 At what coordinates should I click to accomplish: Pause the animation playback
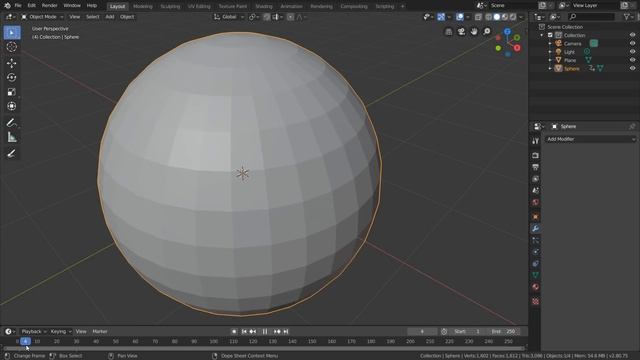(x=264, y=331)
